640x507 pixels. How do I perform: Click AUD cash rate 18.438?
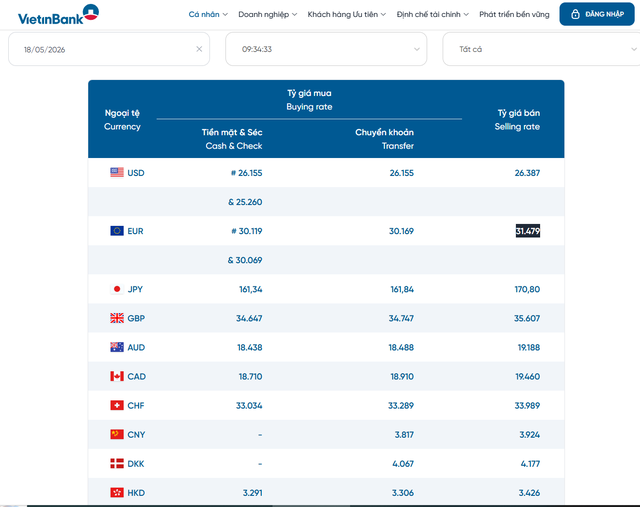pos(250,347)
